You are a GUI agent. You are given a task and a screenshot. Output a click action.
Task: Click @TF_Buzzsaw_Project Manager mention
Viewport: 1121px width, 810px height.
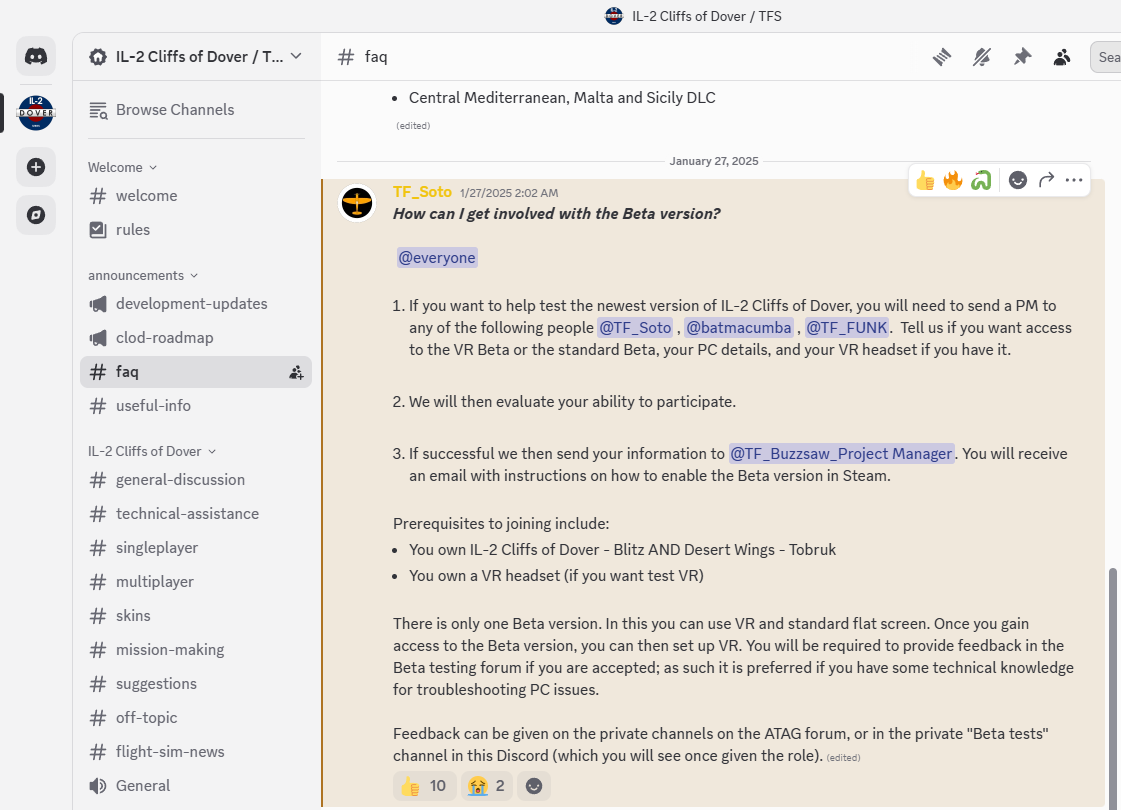tap(841, 453)
